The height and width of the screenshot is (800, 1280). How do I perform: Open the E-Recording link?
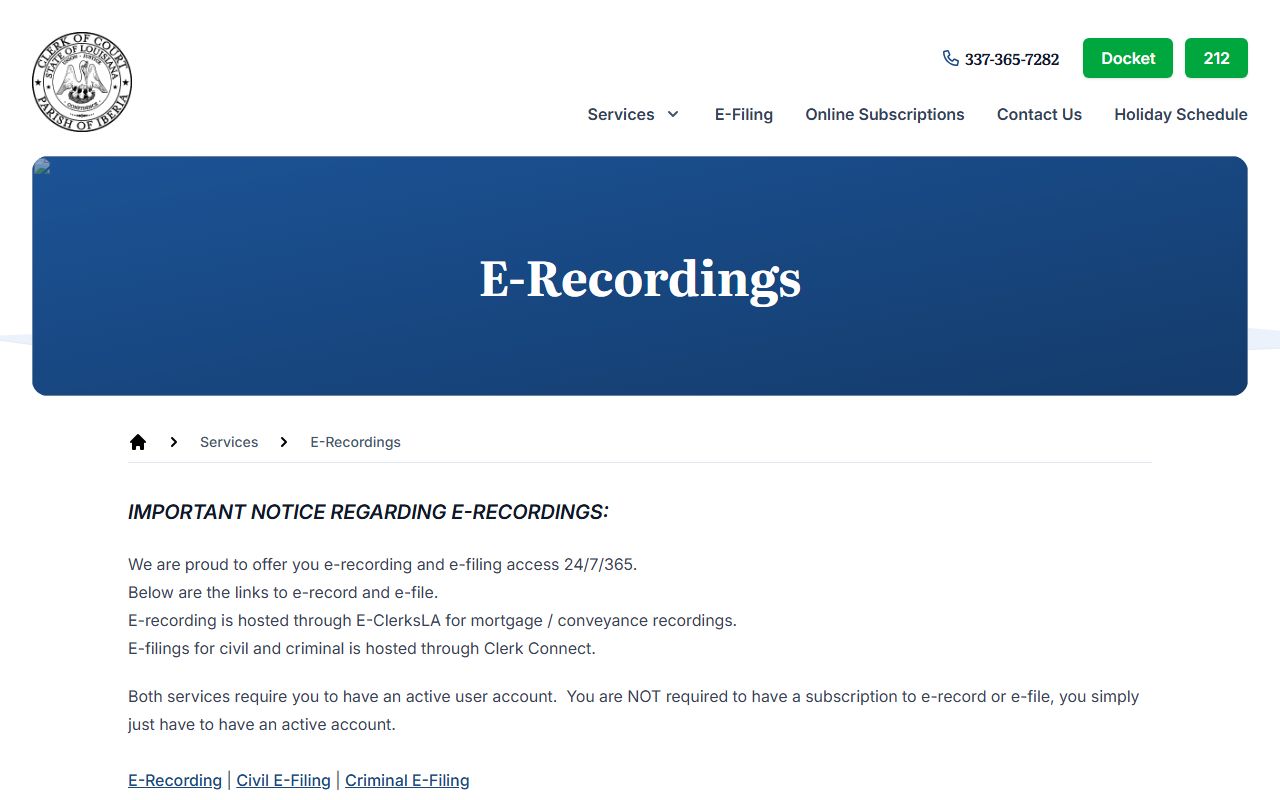click(175, 780)
